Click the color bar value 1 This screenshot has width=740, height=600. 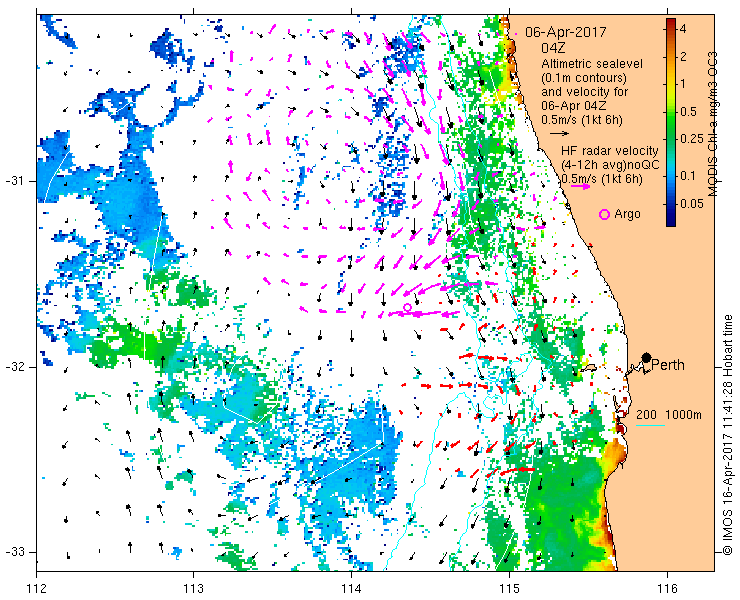point(683,84)
